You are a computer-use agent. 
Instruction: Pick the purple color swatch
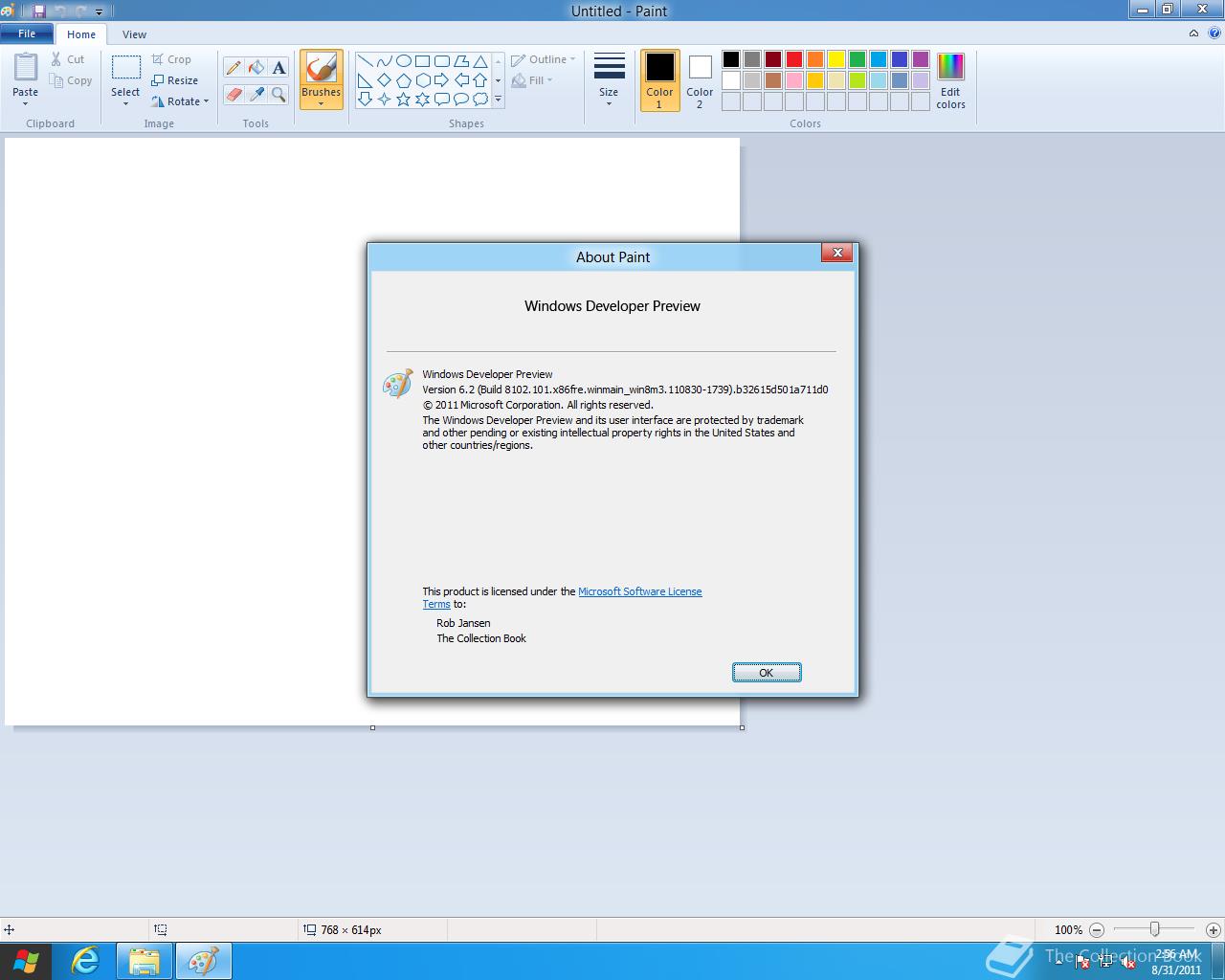coord(921,59)
